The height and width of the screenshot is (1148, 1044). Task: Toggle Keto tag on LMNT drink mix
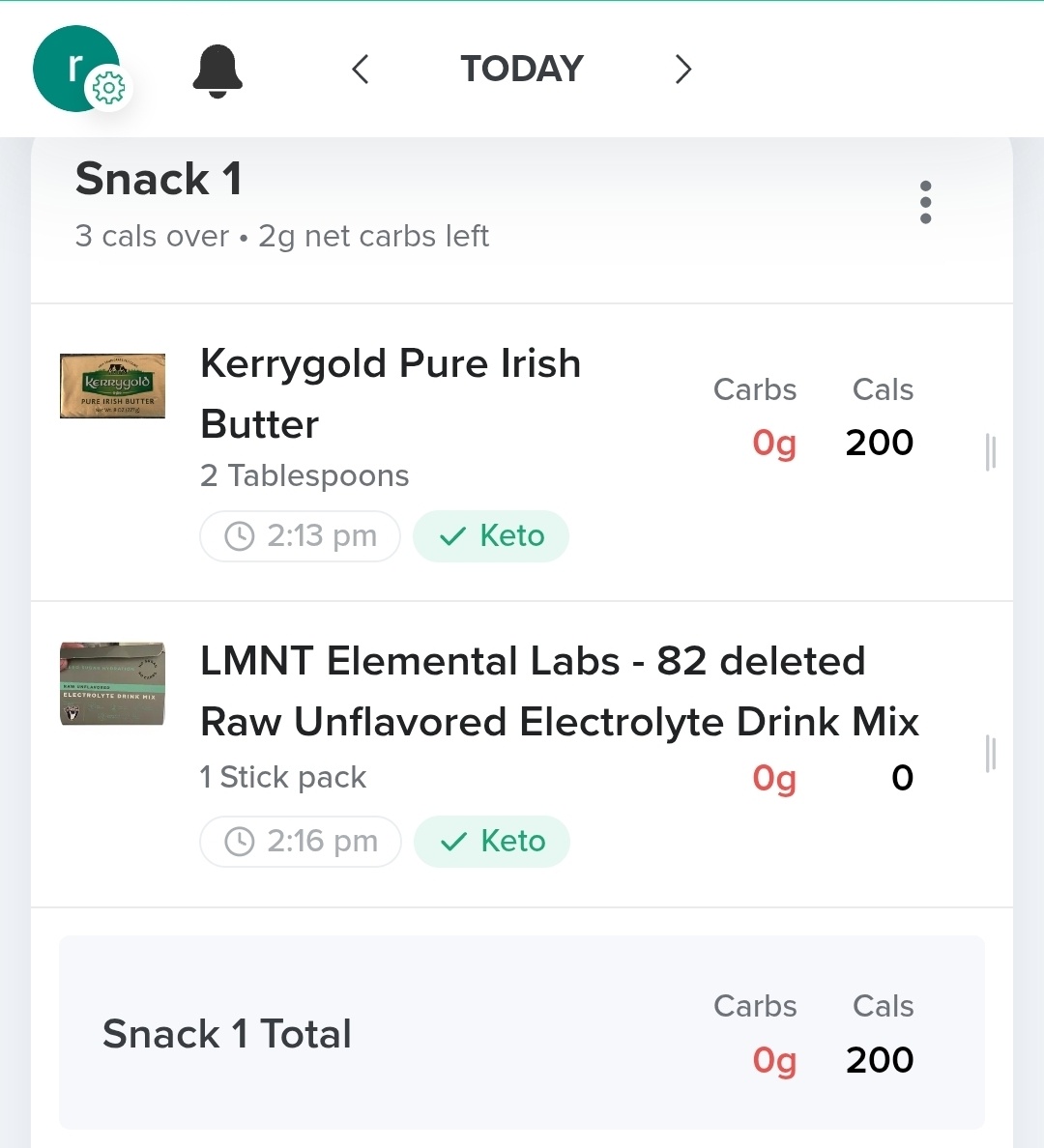[x=492, y=842]
